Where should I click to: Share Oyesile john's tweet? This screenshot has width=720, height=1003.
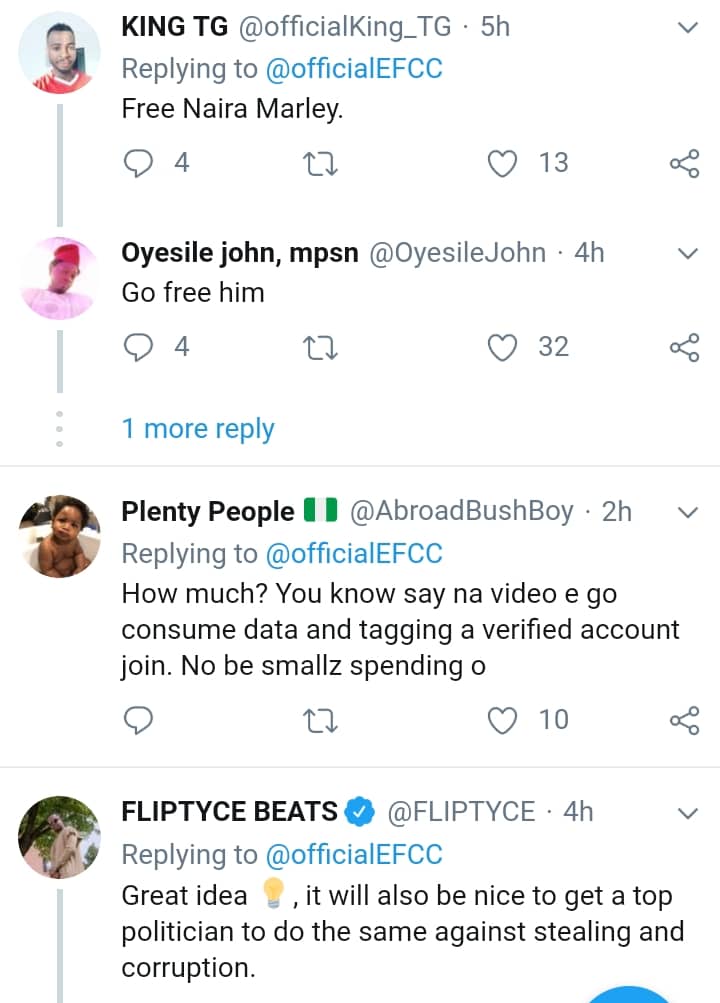(684, 347)
